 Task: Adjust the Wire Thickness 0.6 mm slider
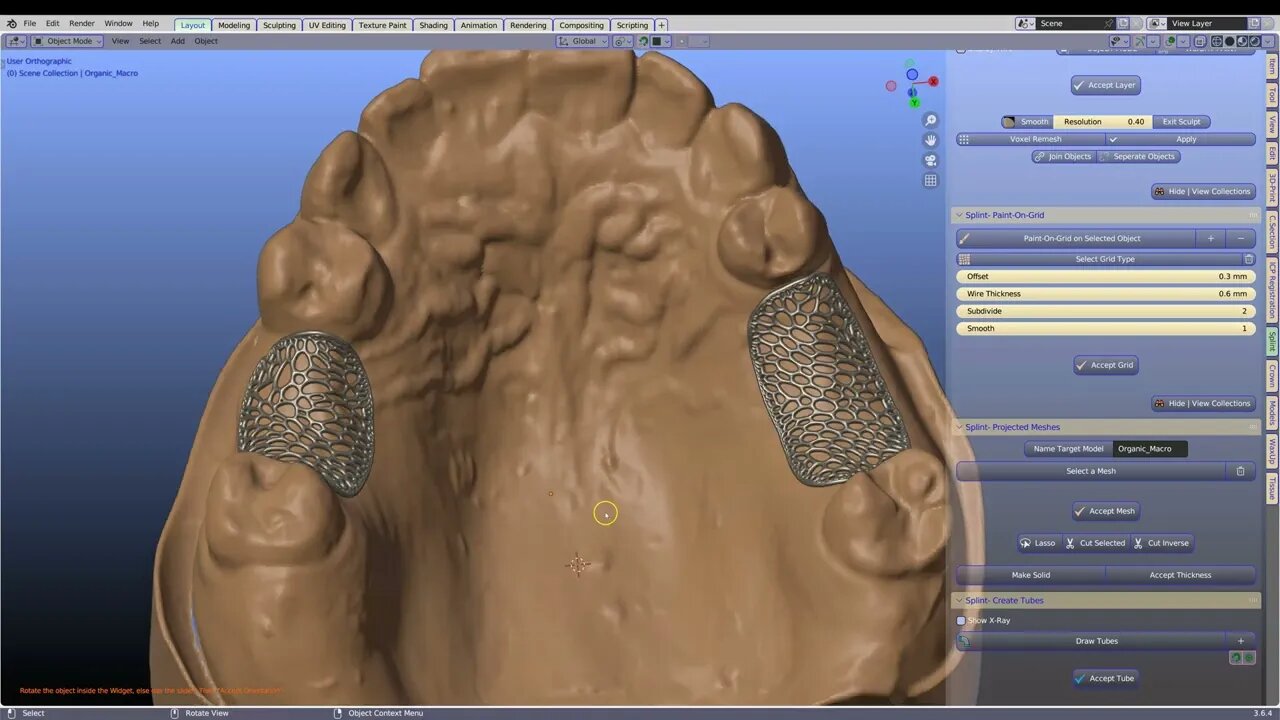(x=1106, y=294)
